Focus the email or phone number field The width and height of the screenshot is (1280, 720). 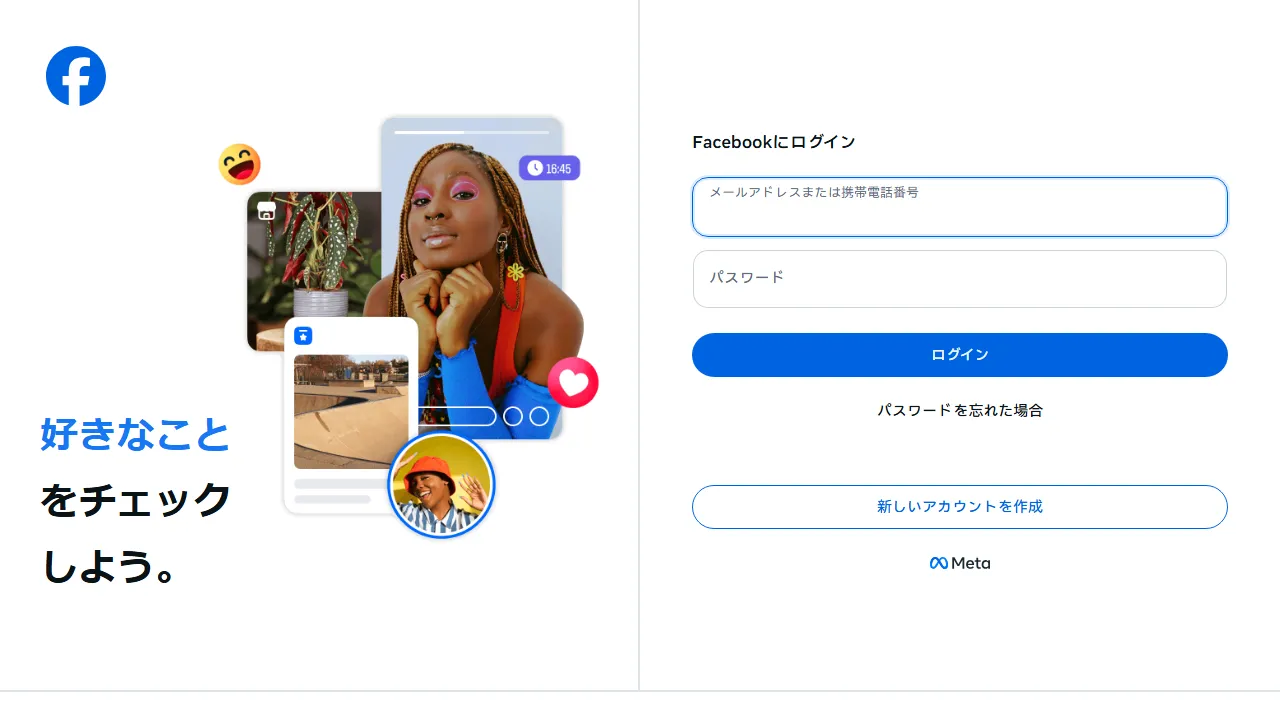(x=960, y=207)
